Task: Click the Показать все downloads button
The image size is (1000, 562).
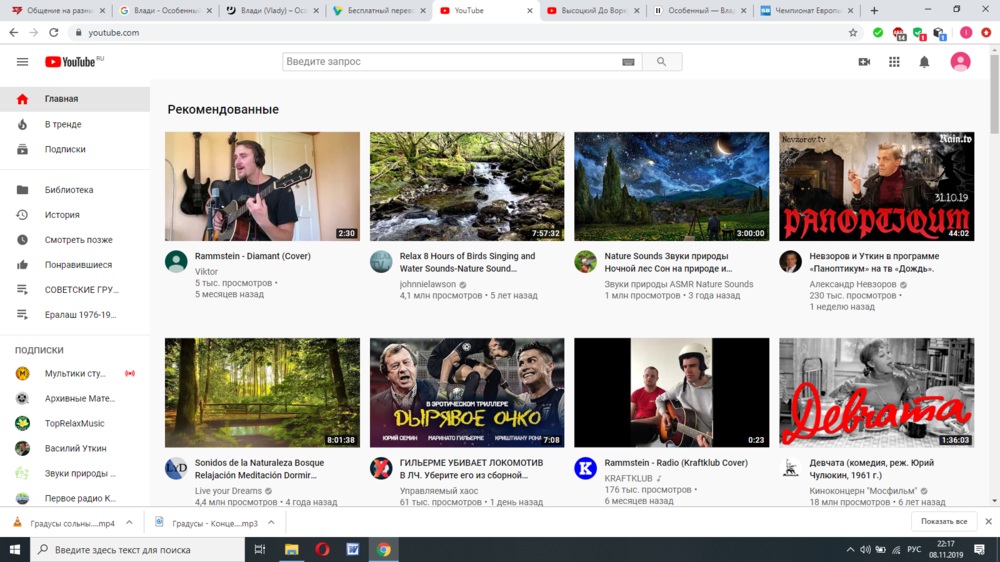Action: [944, 522]
